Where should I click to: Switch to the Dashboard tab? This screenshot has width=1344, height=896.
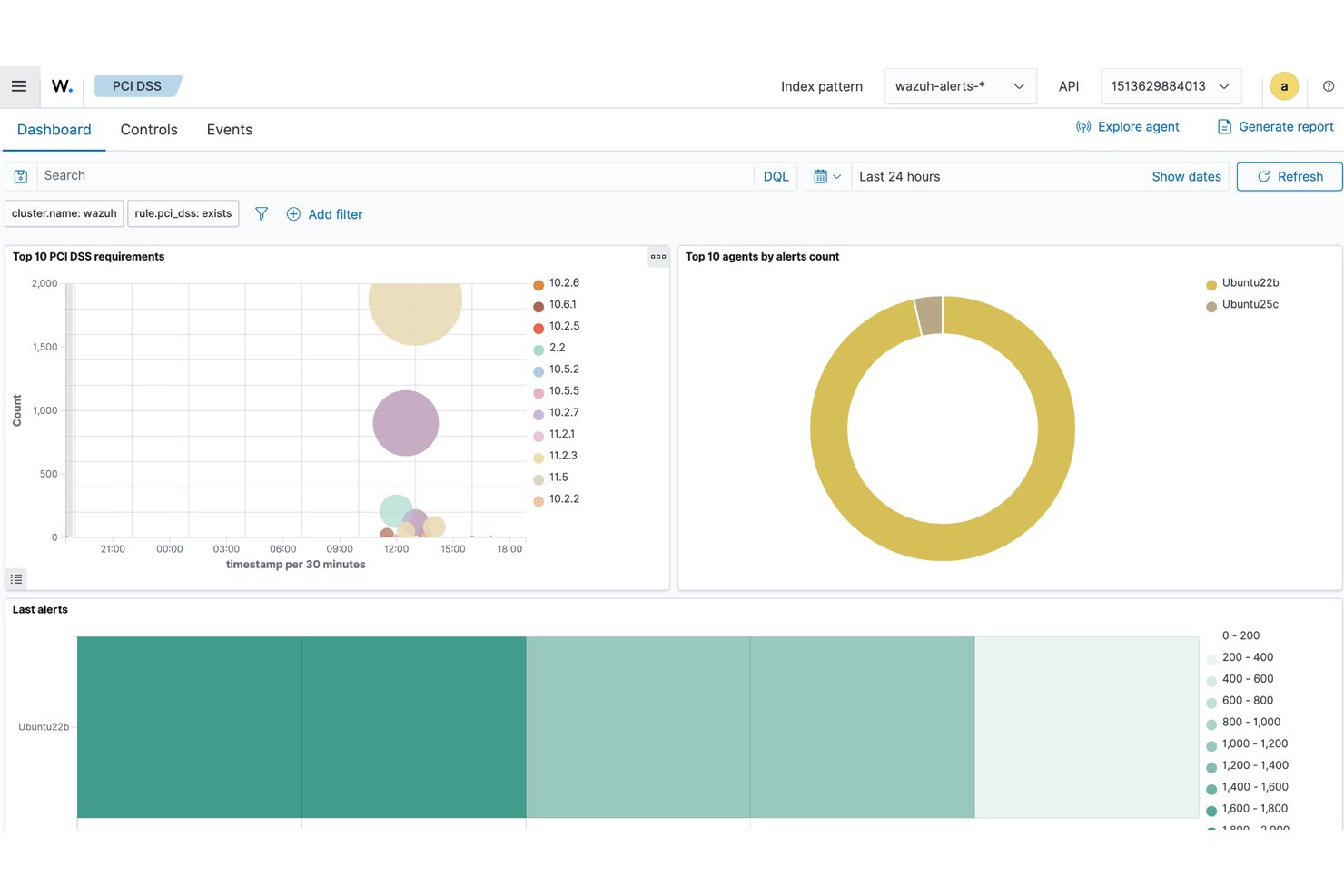(54, 130)
